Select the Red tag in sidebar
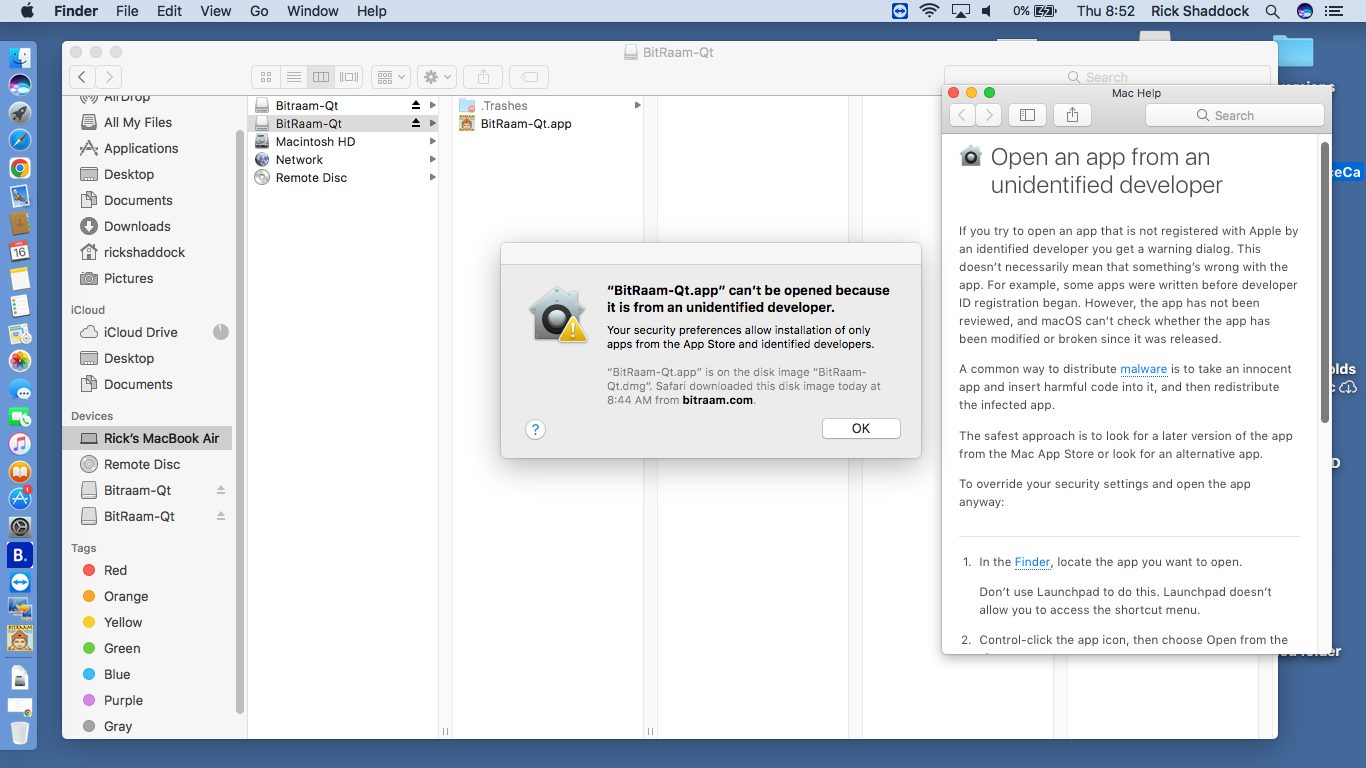The width and height of the screenshot is (1366, 768). (x=115, y=570)
